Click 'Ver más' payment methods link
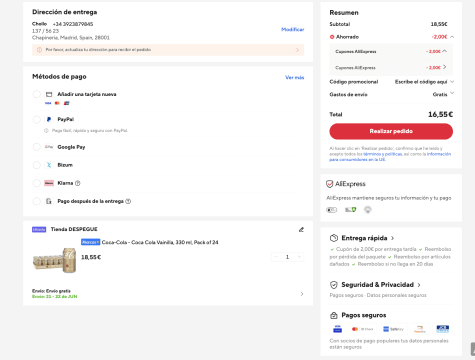The height and width of the screenshot is (360, 475). (295, 78)
